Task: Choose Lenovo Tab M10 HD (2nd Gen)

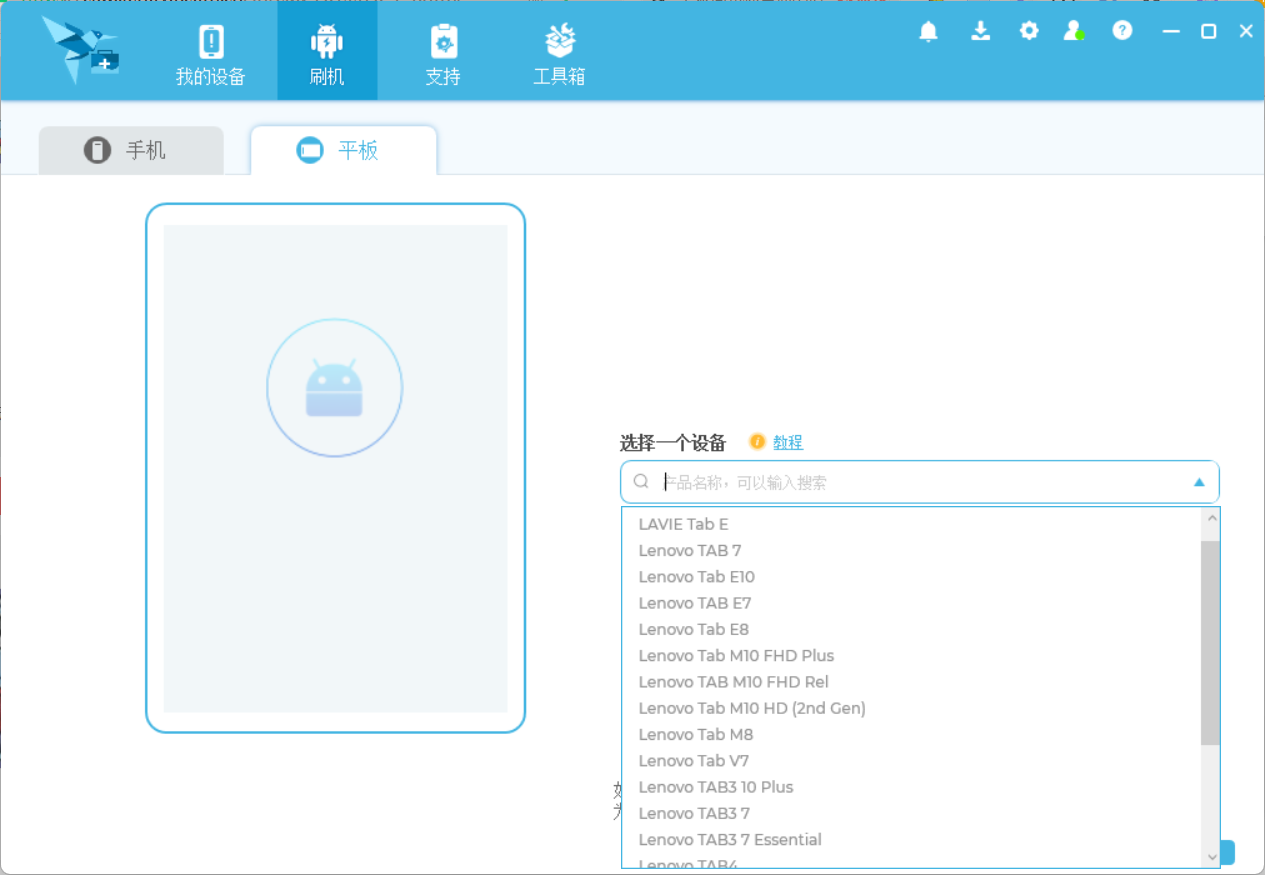Action: [912, 708]
